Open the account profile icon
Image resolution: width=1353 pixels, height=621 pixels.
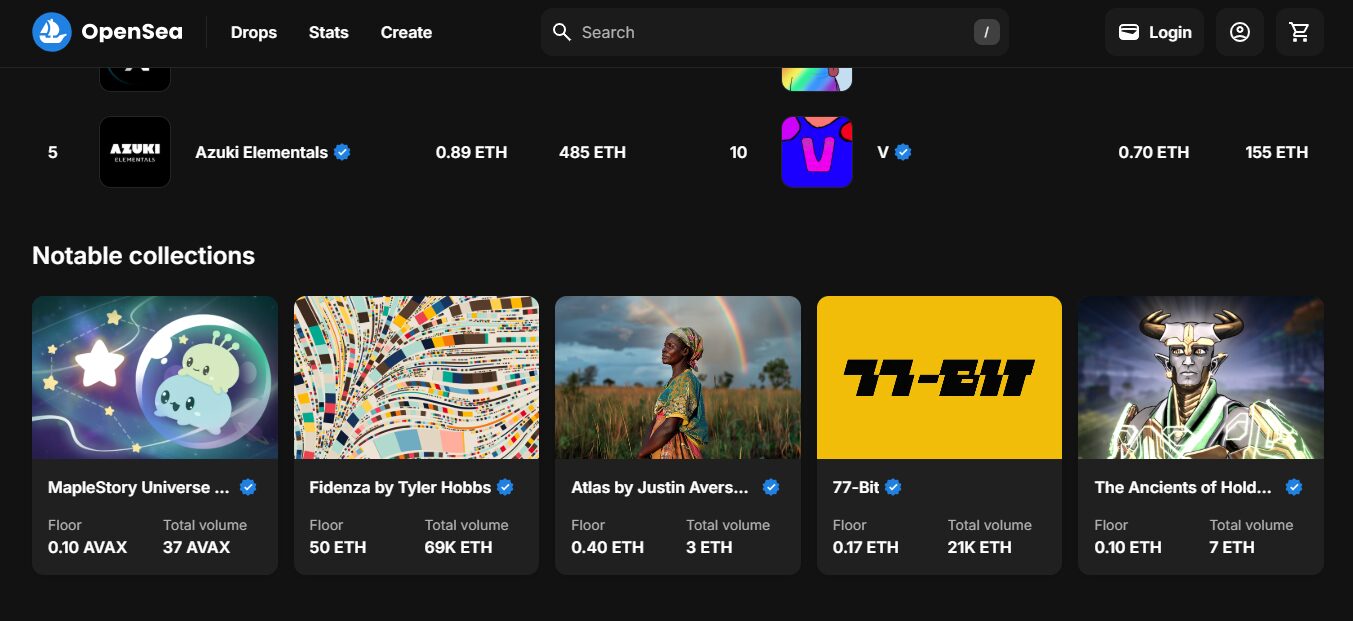[1240, 32]
